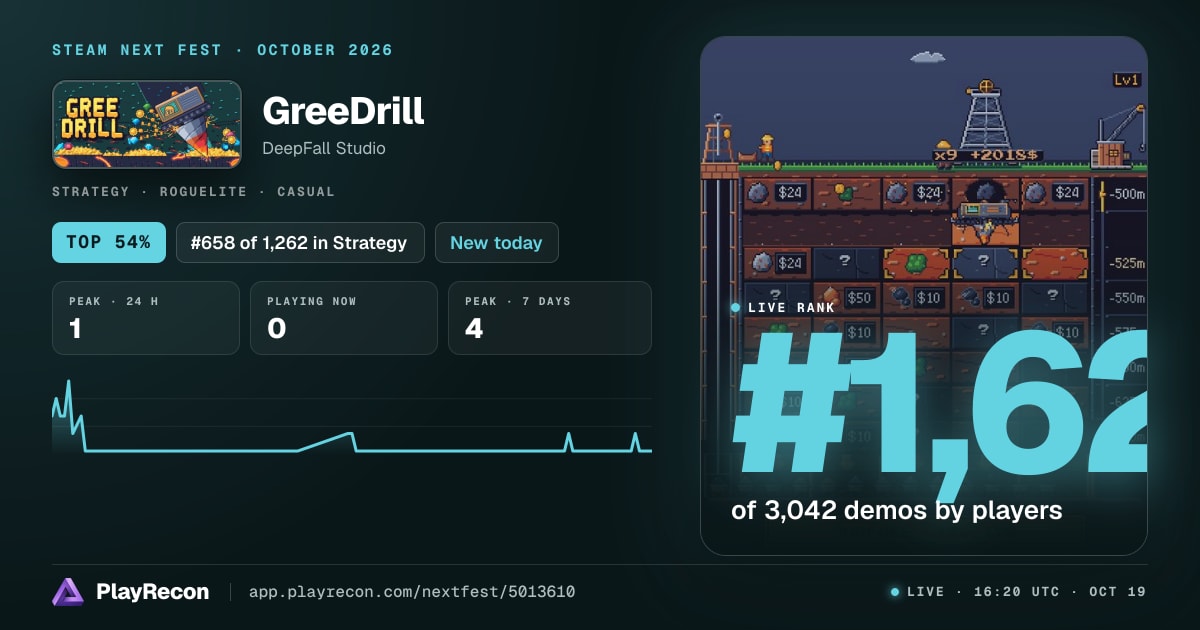Select the PLAYING NOW stat card
The image size is (1200, 630).
point(344,318)
